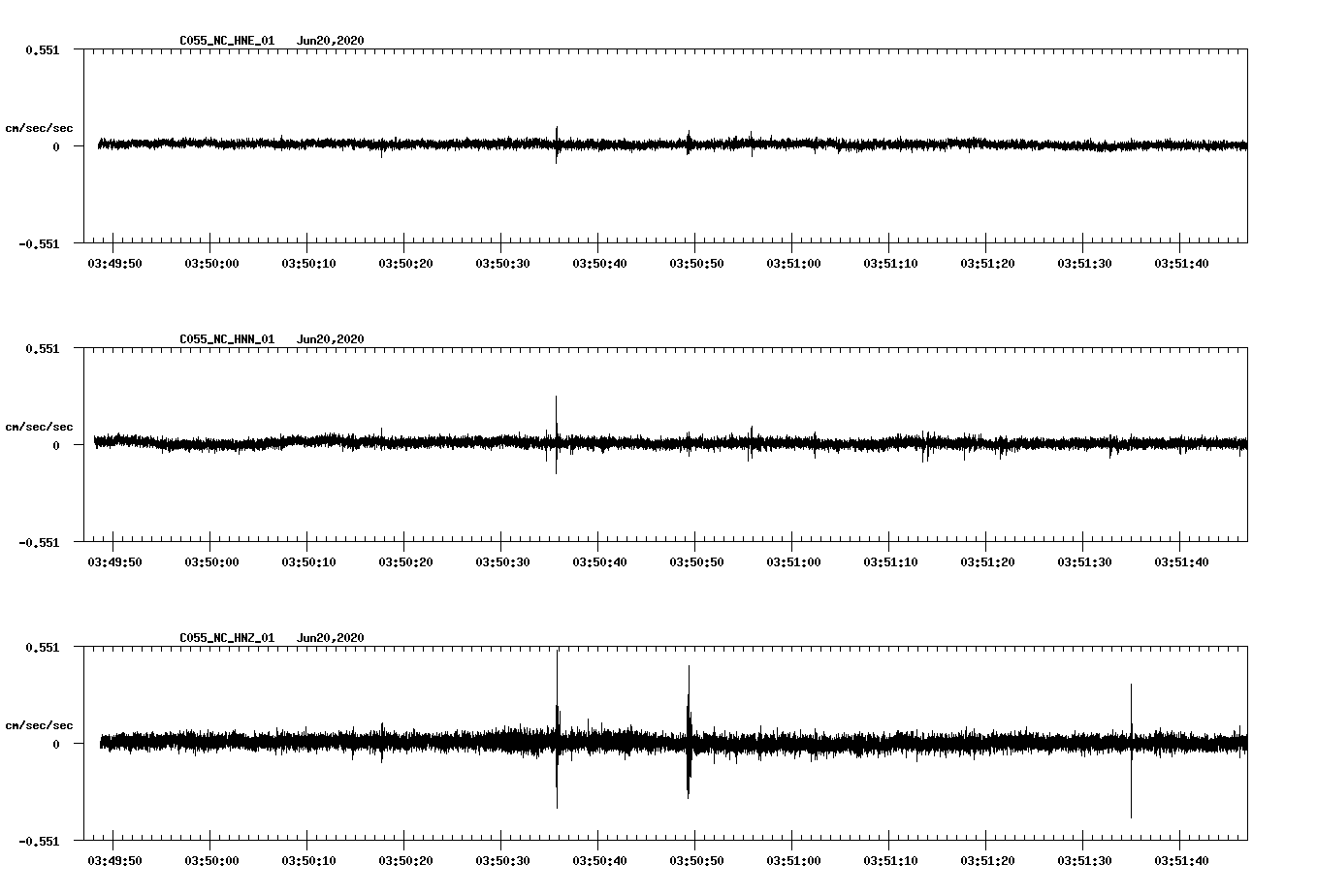Click the 0.551 upper limit on HNN axis
The width and height of the screenshot is (1317, 896).
pyautogui.click(x=43, y=348)
